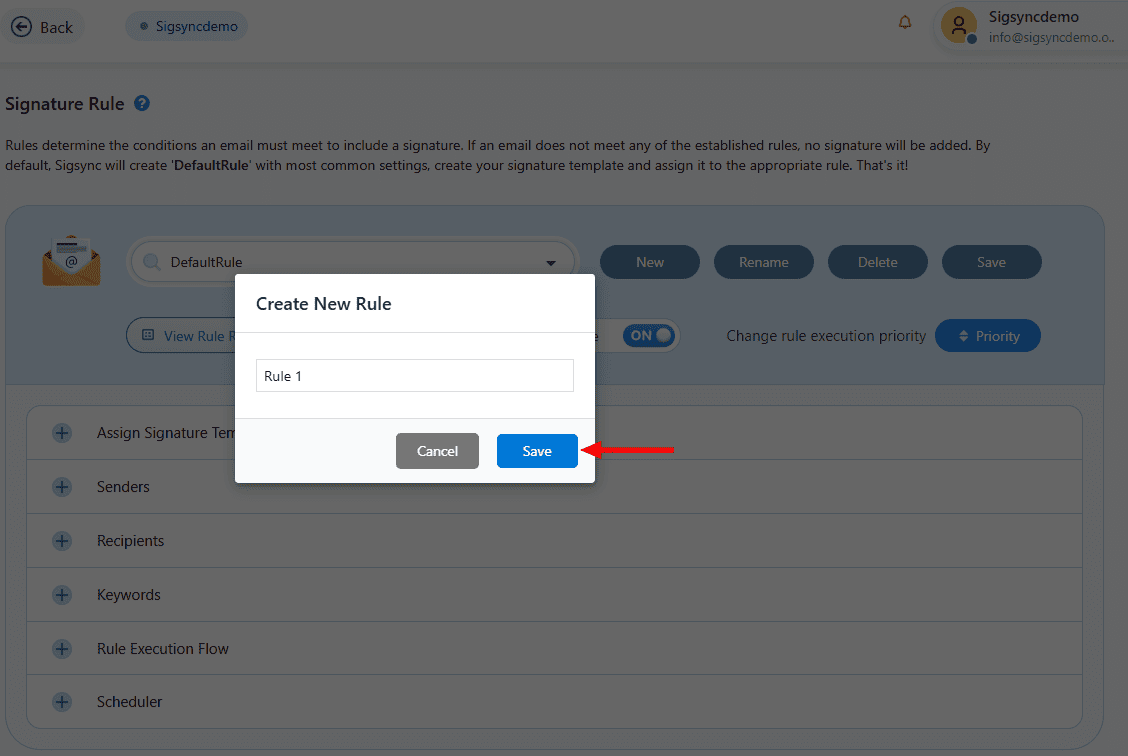Click the Delete rule button
The image size is (1128, 756).
[877, 262]
